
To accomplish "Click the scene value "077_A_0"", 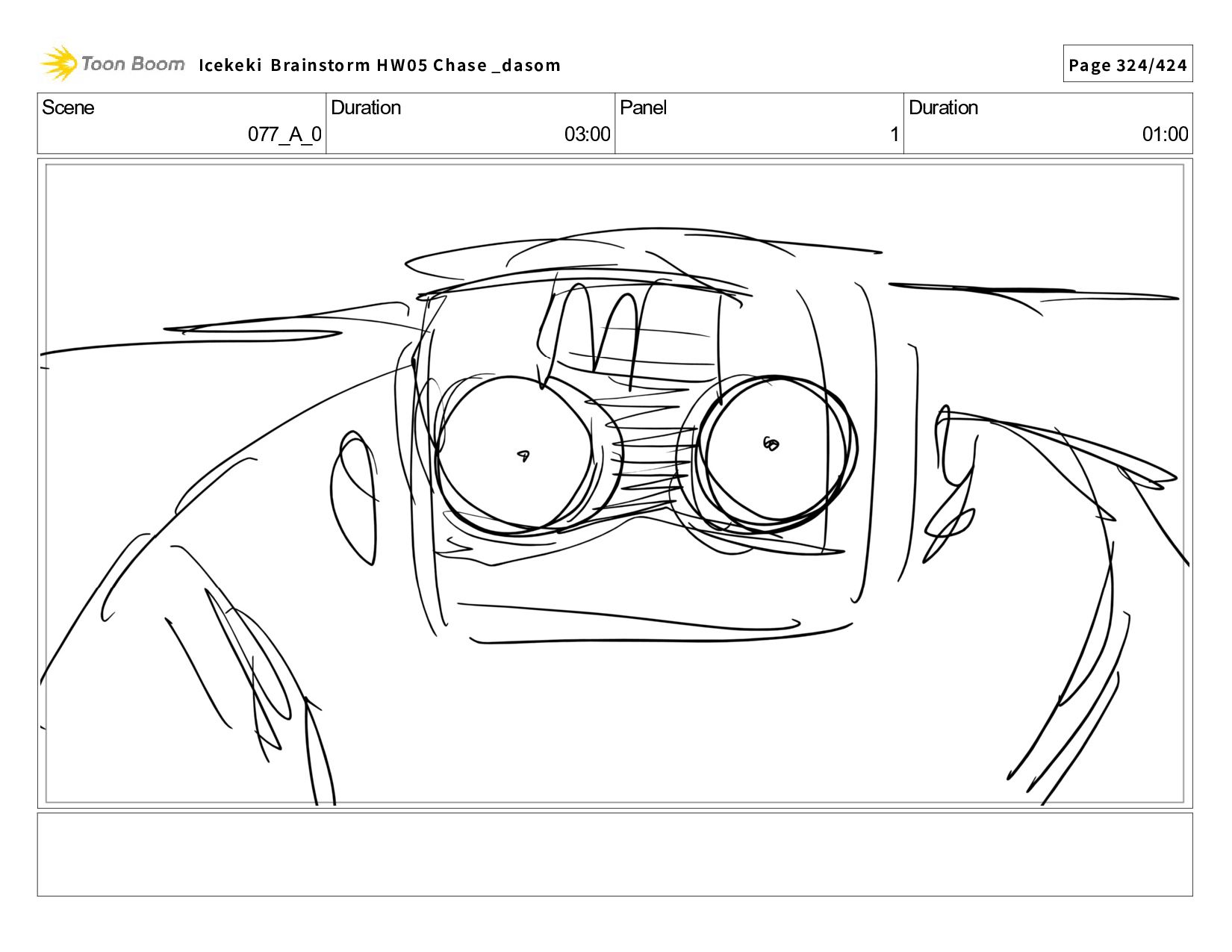I will (284, 134).
